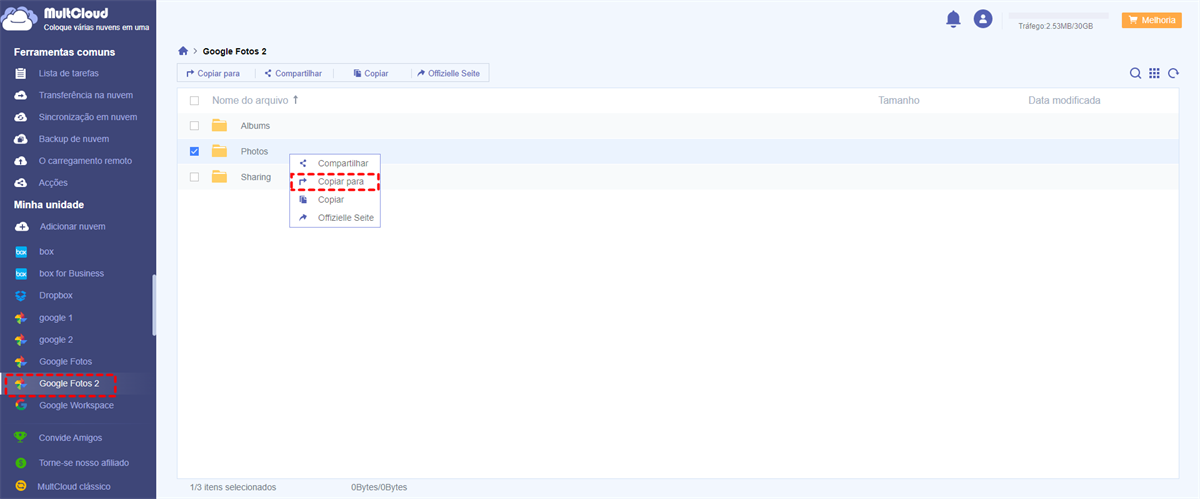Click the refresh icon
Screen dimensions: 1200x499
coord(1173,73)
